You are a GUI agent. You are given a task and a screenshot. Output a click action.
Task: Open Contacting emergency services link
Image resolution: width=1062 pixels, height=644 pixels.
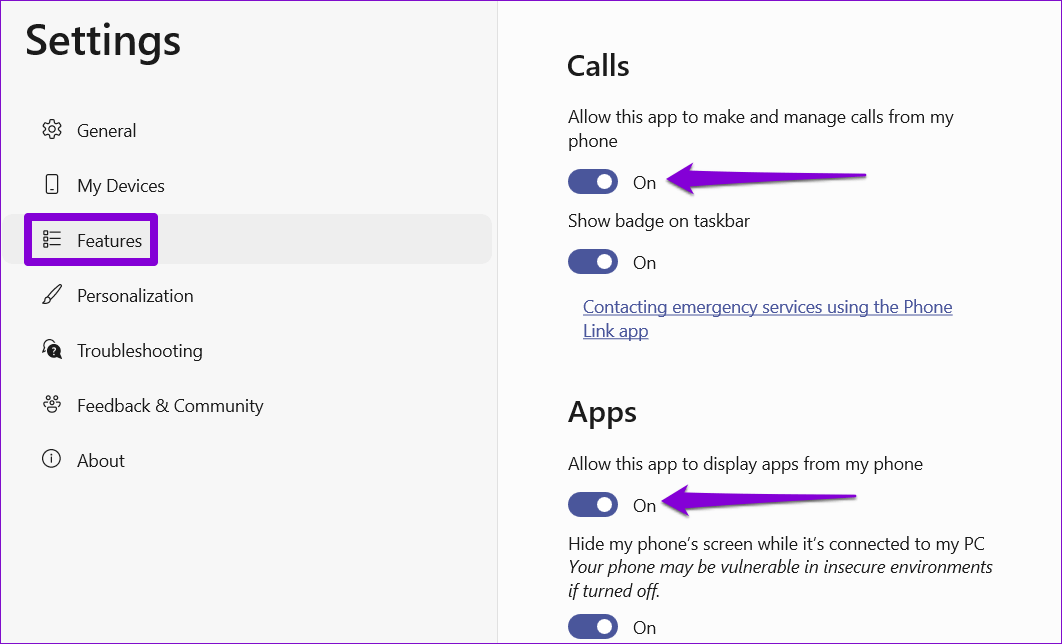click(767, 318)
